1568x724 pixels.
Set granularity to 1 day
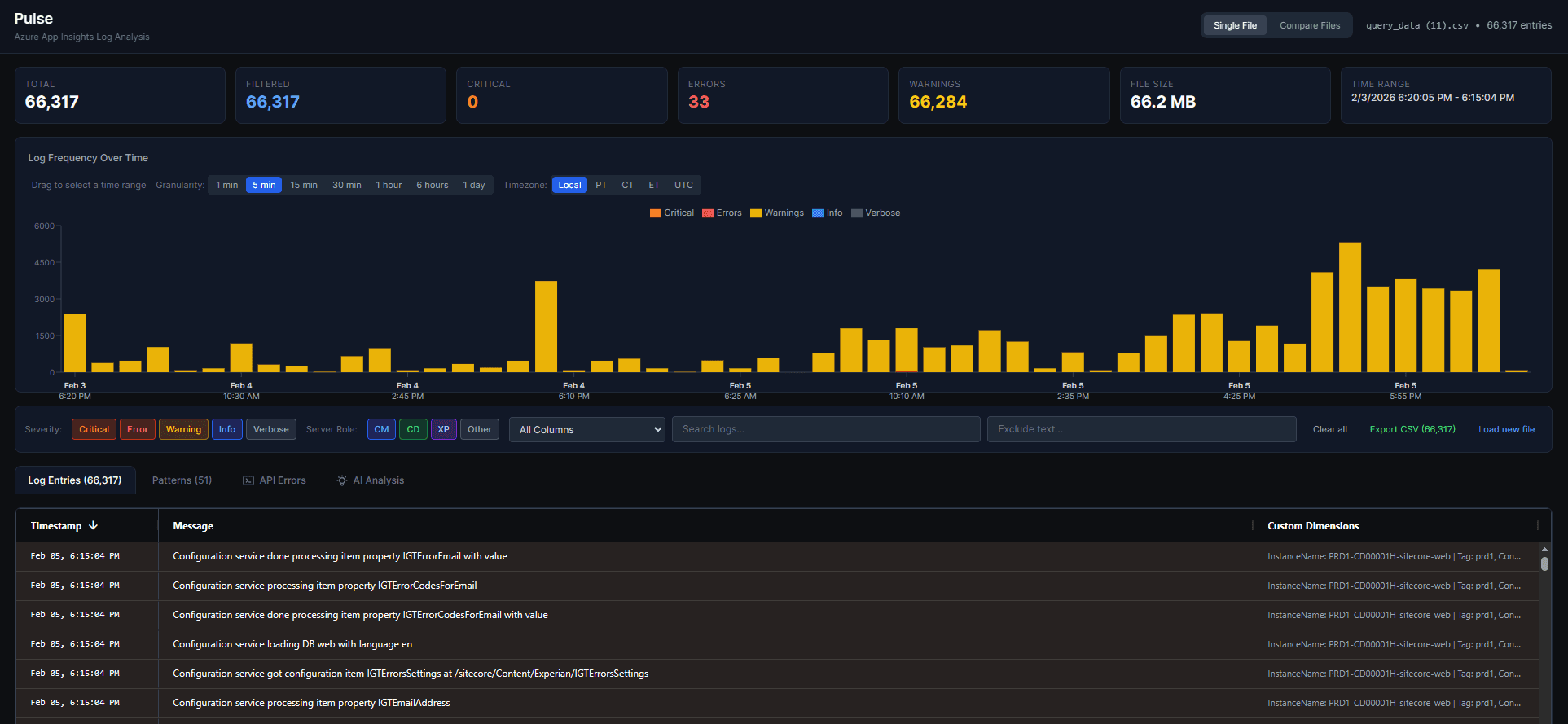(474, 185)
